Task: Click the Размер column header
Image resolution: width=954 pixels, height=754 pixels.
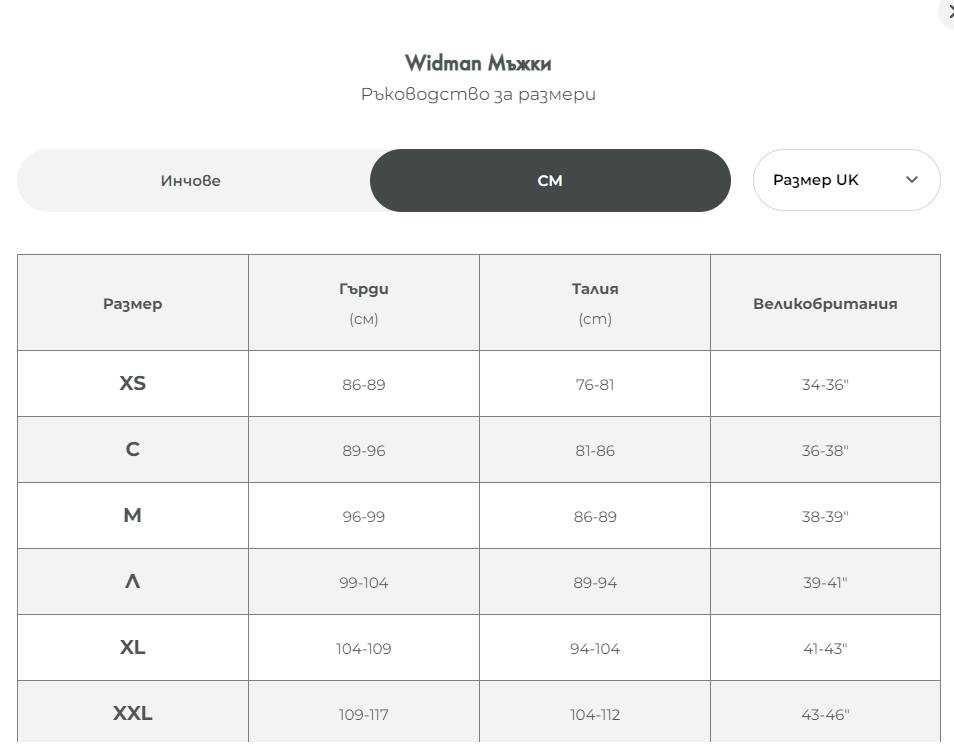Action: (133, 303)
